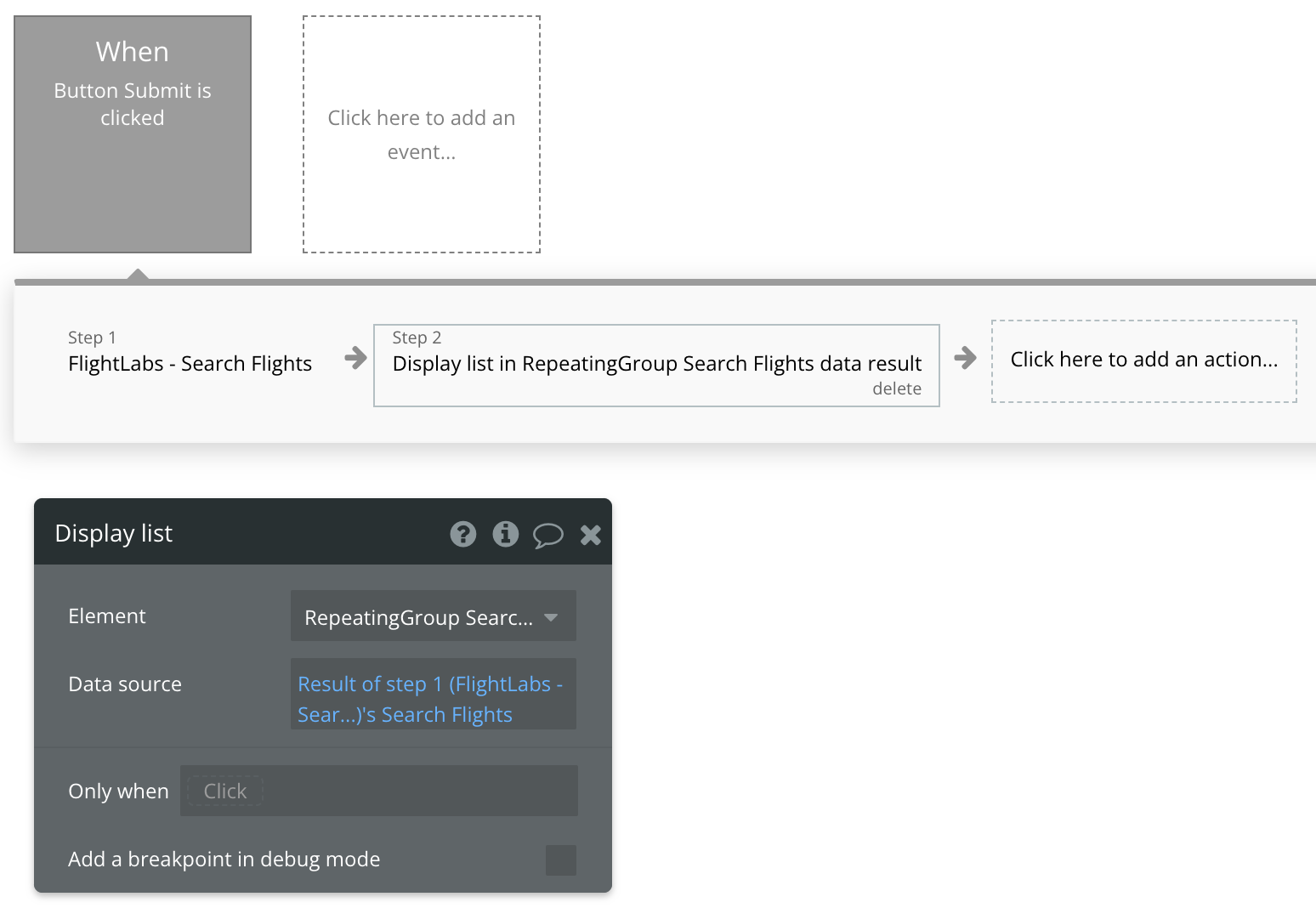Click 'Add a breakpoint in debug mode' text
This screenshot has height=908, width=1316.
[x=224, y=860]
